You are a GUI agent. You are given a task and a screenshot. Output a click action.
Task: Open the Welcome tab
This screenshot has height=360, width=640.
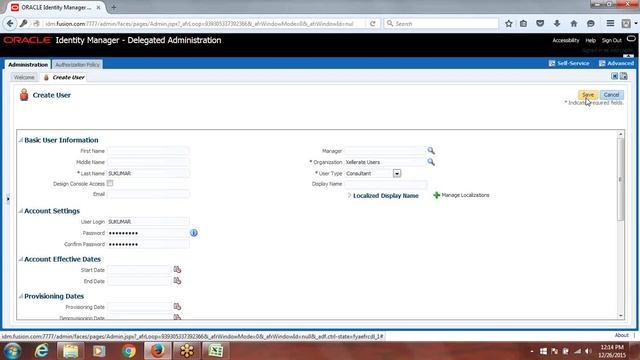pos(24,77)
